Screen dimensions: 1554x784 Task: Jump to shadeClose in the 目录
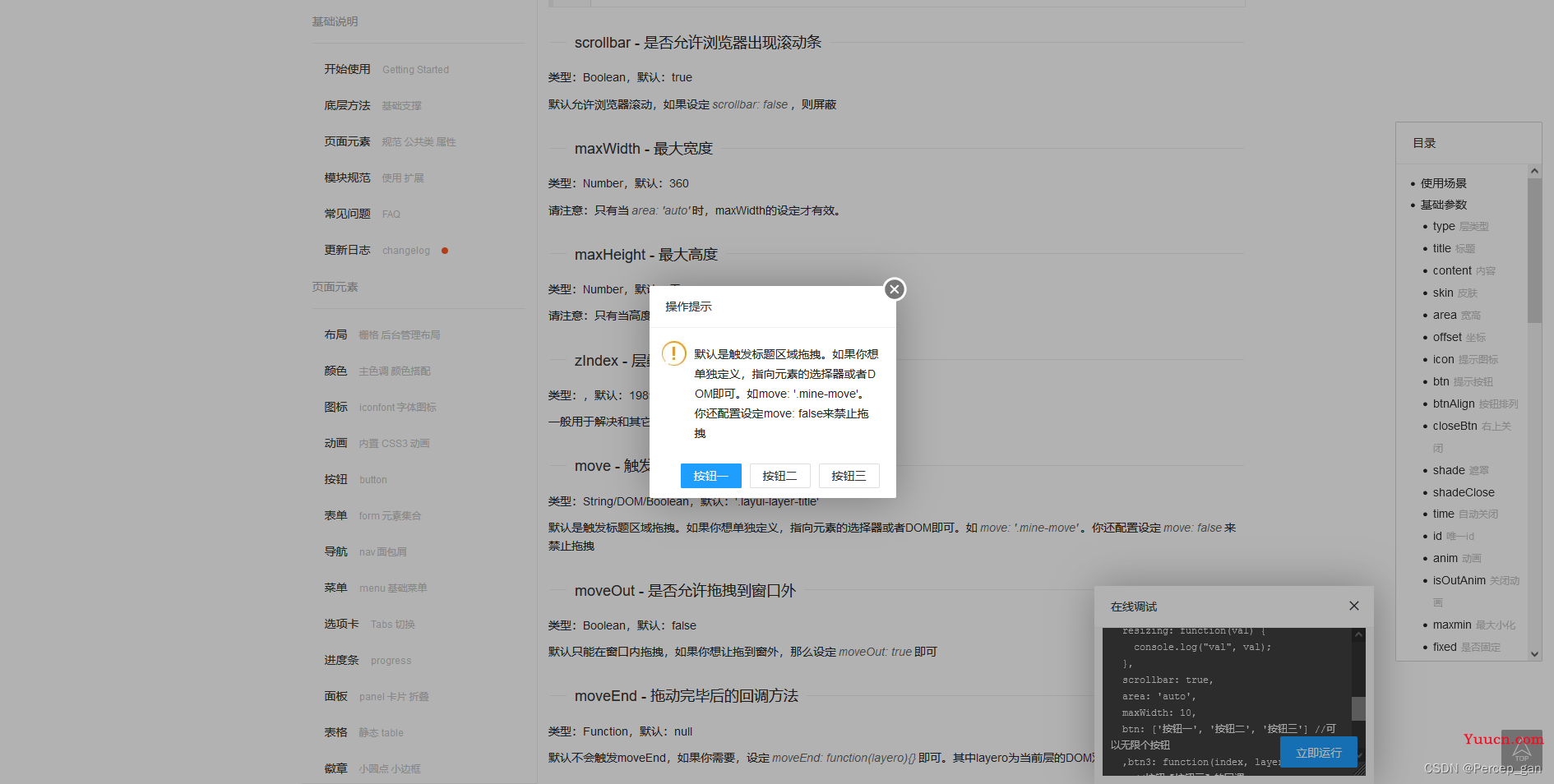point(1464,492)
